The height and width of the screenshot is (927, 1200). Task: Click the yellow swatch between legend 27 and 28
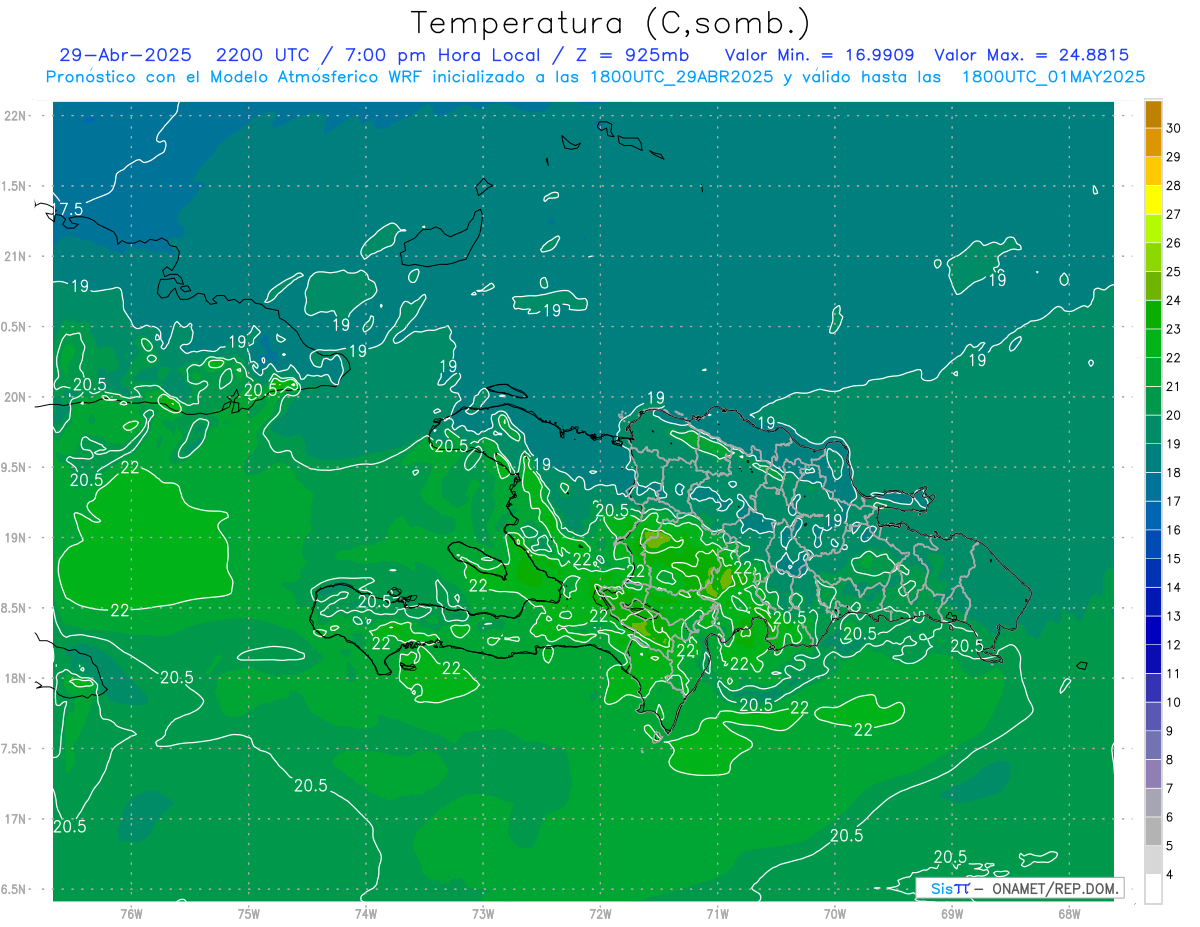(x=1153, y=200)
